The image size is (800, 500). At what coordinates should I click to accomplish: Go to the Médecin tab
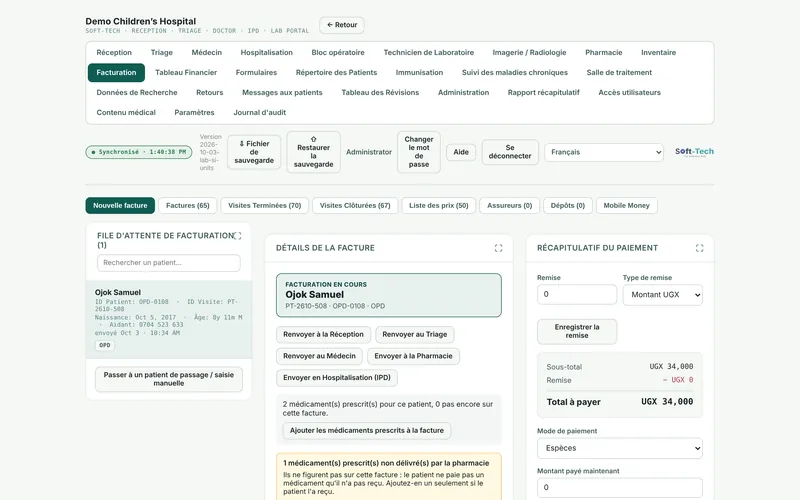[x=207, y=53]
